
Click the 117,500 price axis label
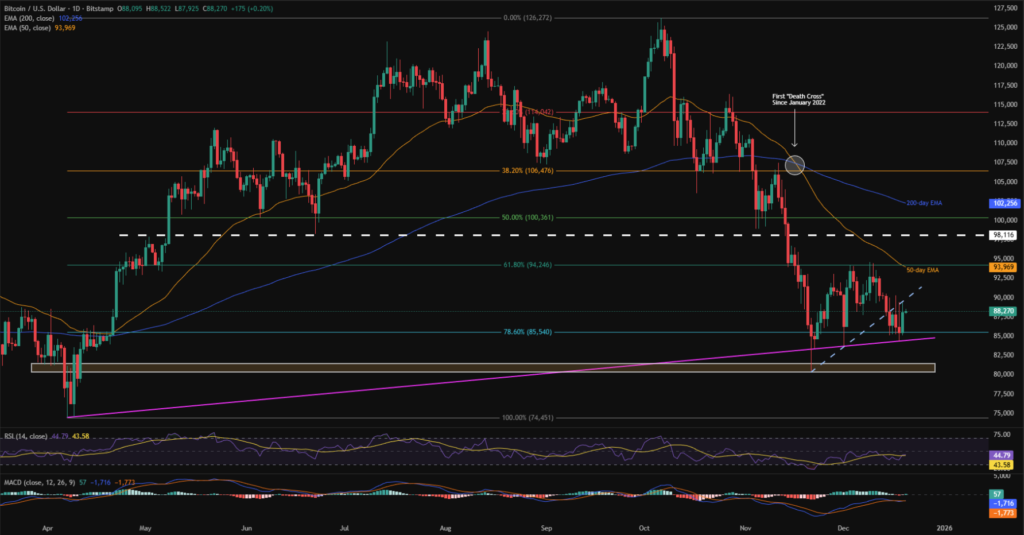tap(1005, 85)
